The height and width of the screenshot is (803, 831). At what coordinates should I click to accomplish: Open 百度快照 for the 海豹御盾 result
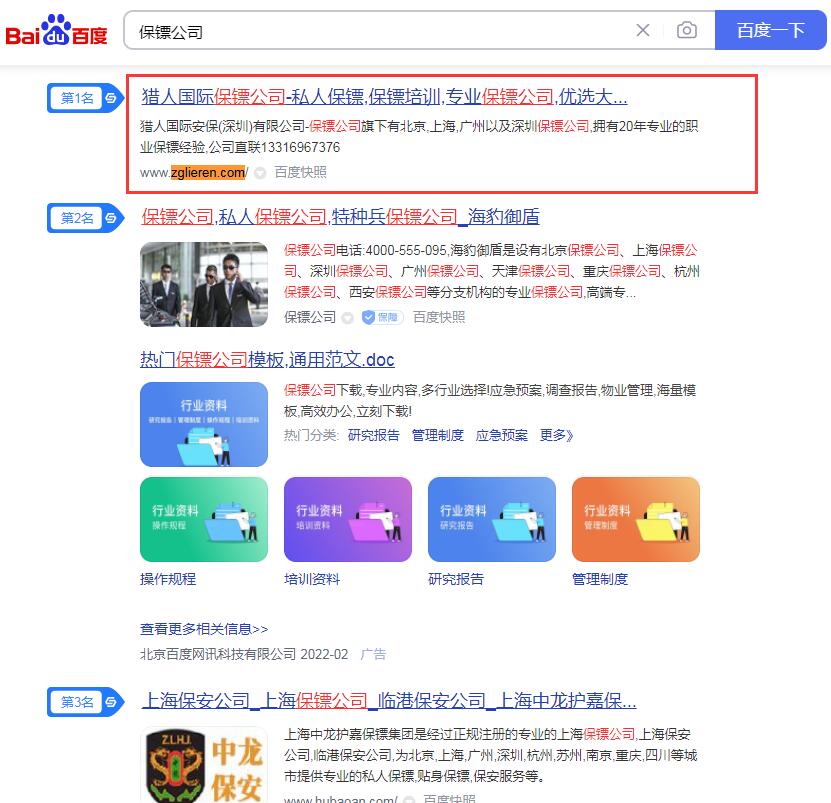point(439,317)
